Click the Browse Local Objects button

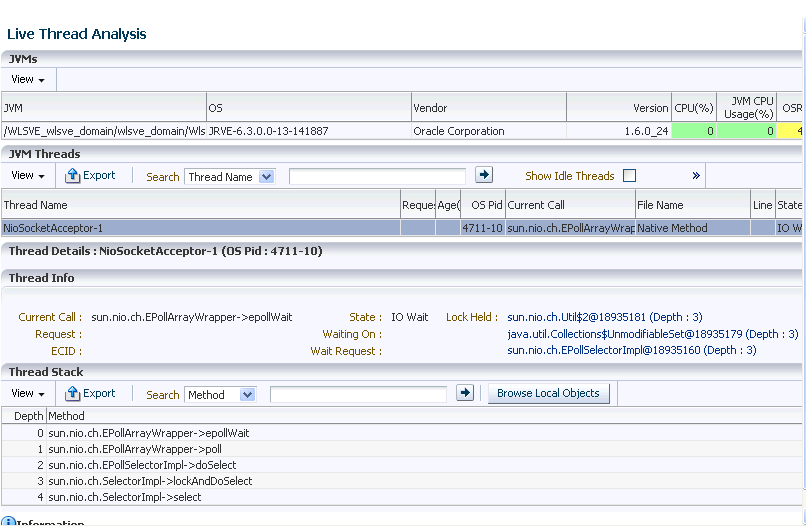coord(548,393)
